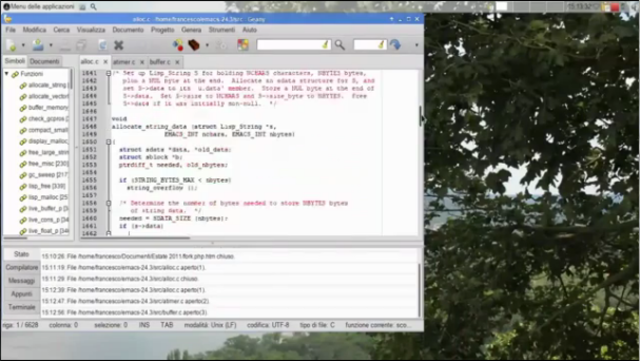Select allocate_string in symbol list
This screenshot has height=361, width=640.
point(47,85)
